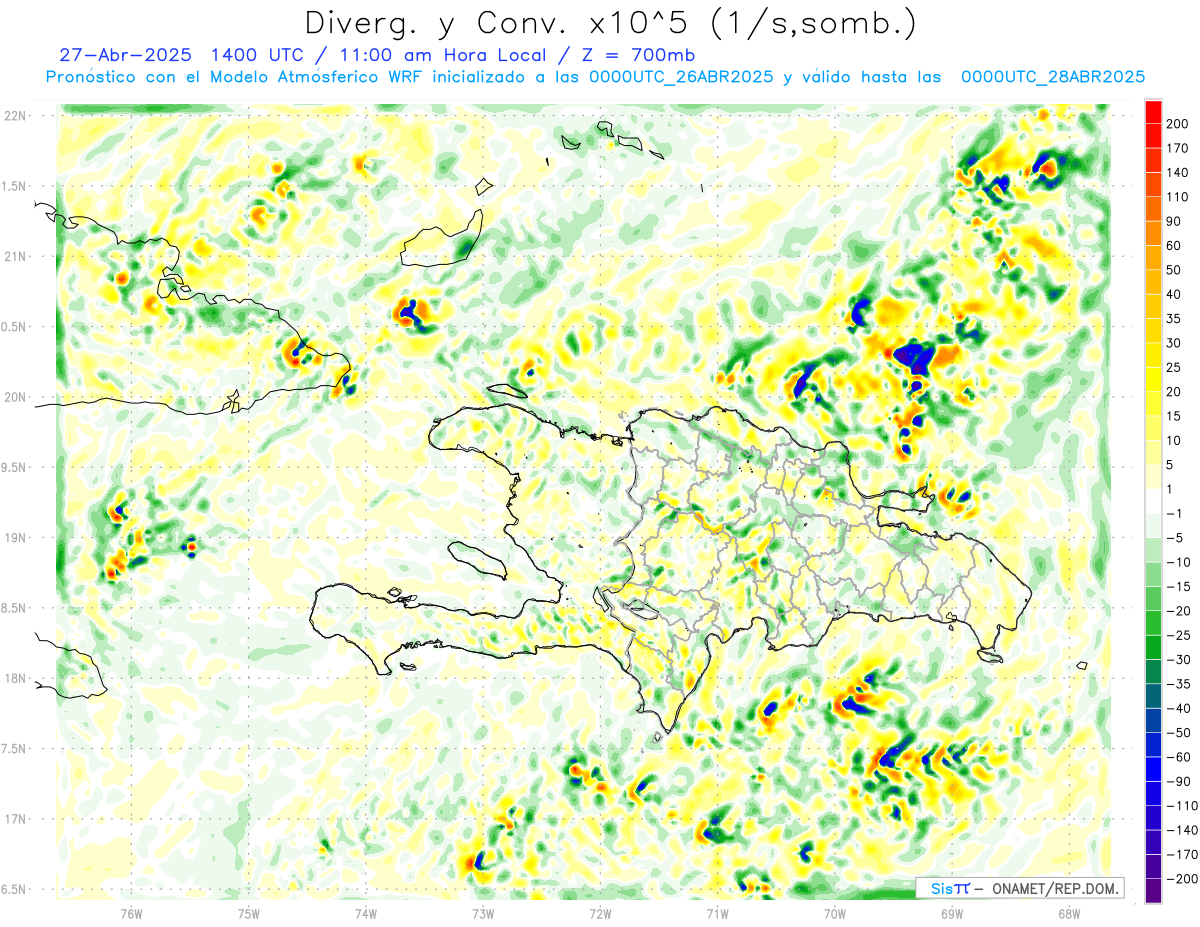The height and width of the screenshot is (927, 1200).
Task: Click the '18N' latitude axis label
Action: click(x=16, y=679)
